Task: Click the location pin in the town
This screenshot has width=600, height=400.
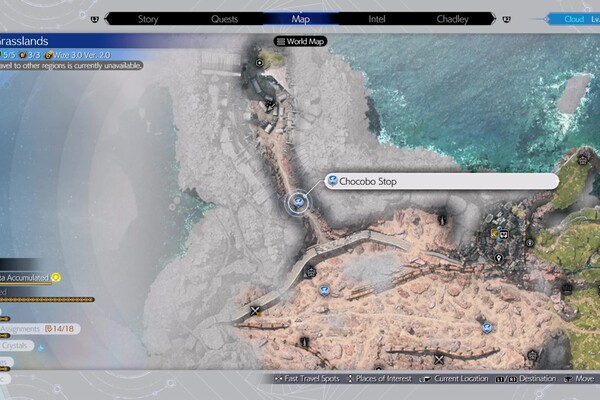Action: tap(498, 258)
